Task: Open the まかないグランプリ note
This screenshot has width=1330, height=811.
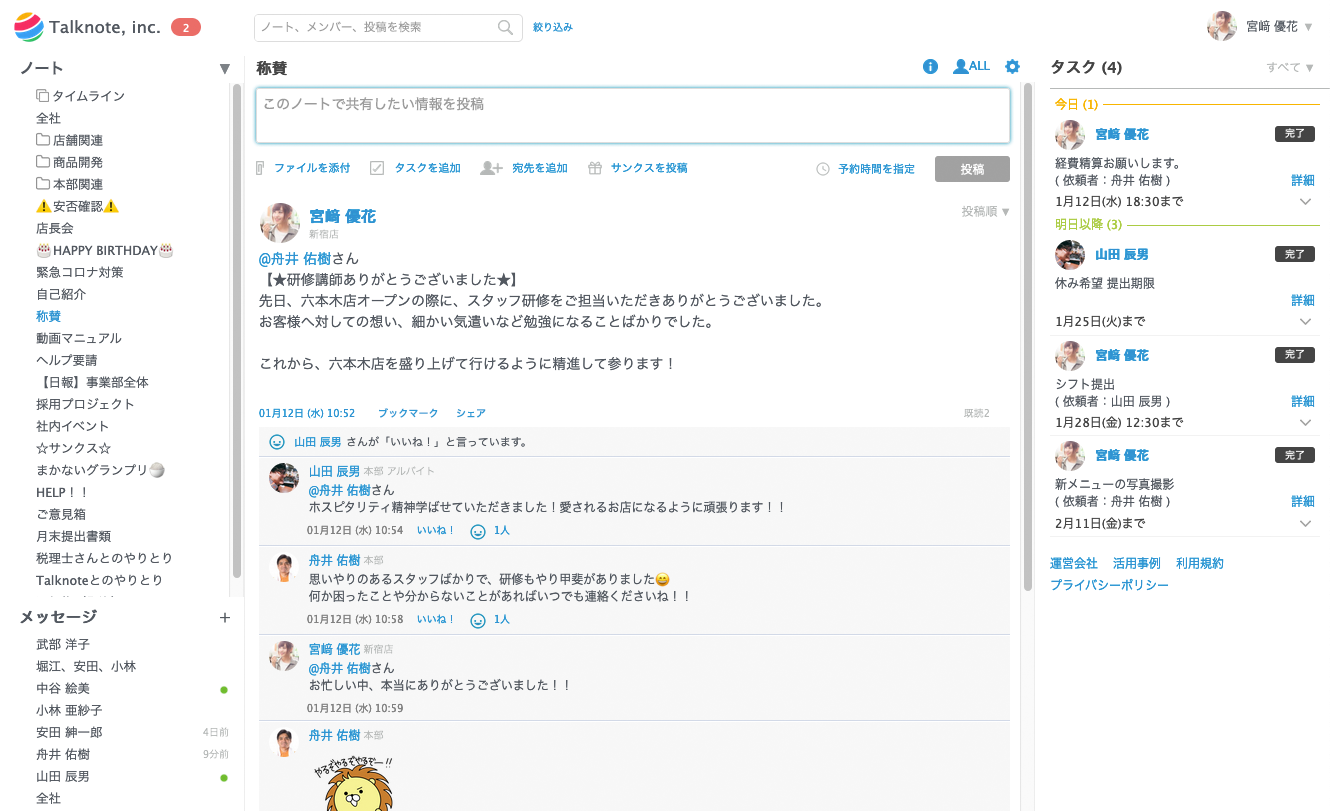Action: [x=100, y=470]
